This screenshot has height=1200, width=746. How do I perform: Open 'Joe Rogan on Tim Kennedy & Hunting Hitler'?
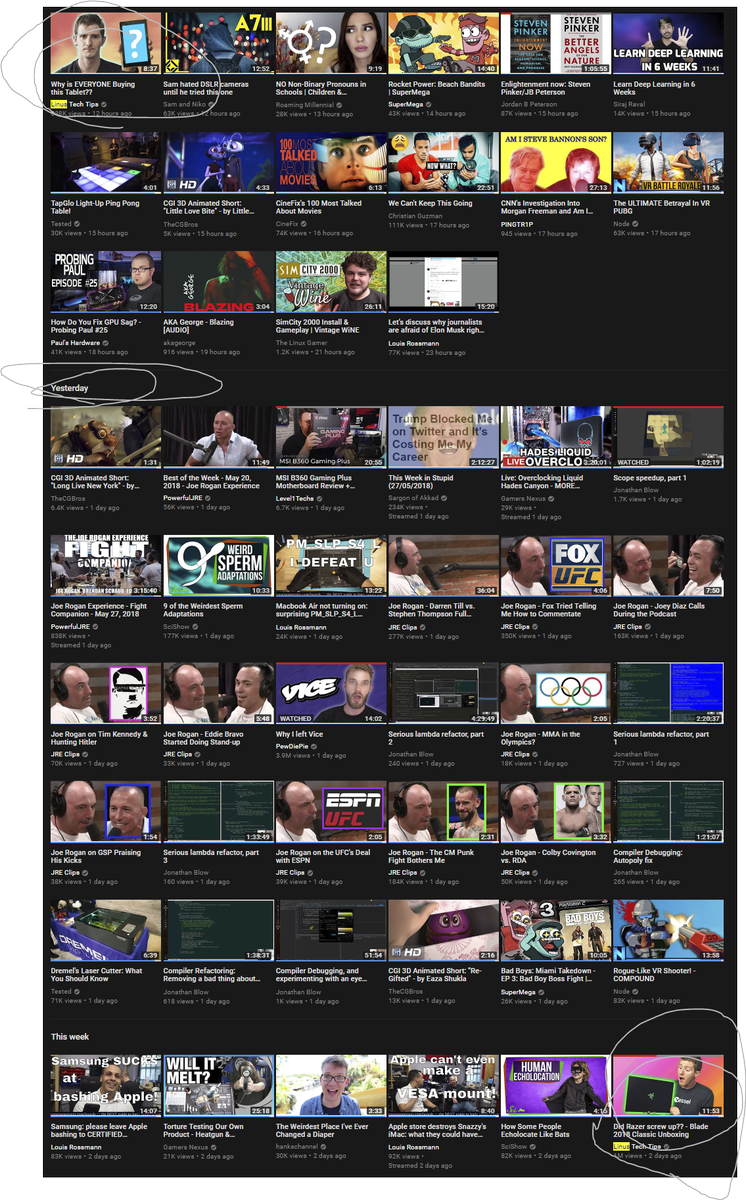(x=99, y=738)
